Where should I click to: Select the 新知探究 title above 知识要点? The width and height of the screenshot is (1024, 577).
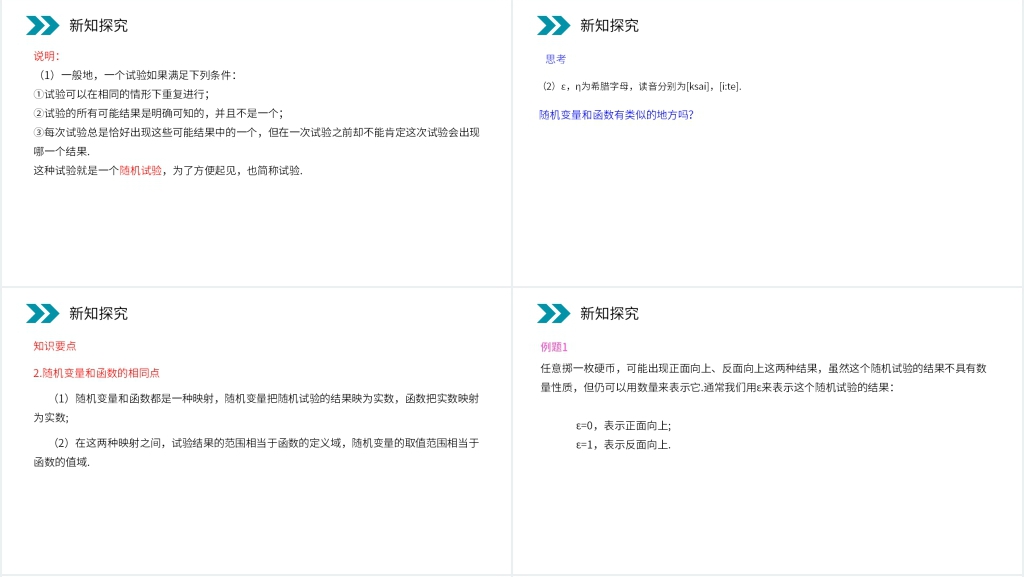click(98, 314)
